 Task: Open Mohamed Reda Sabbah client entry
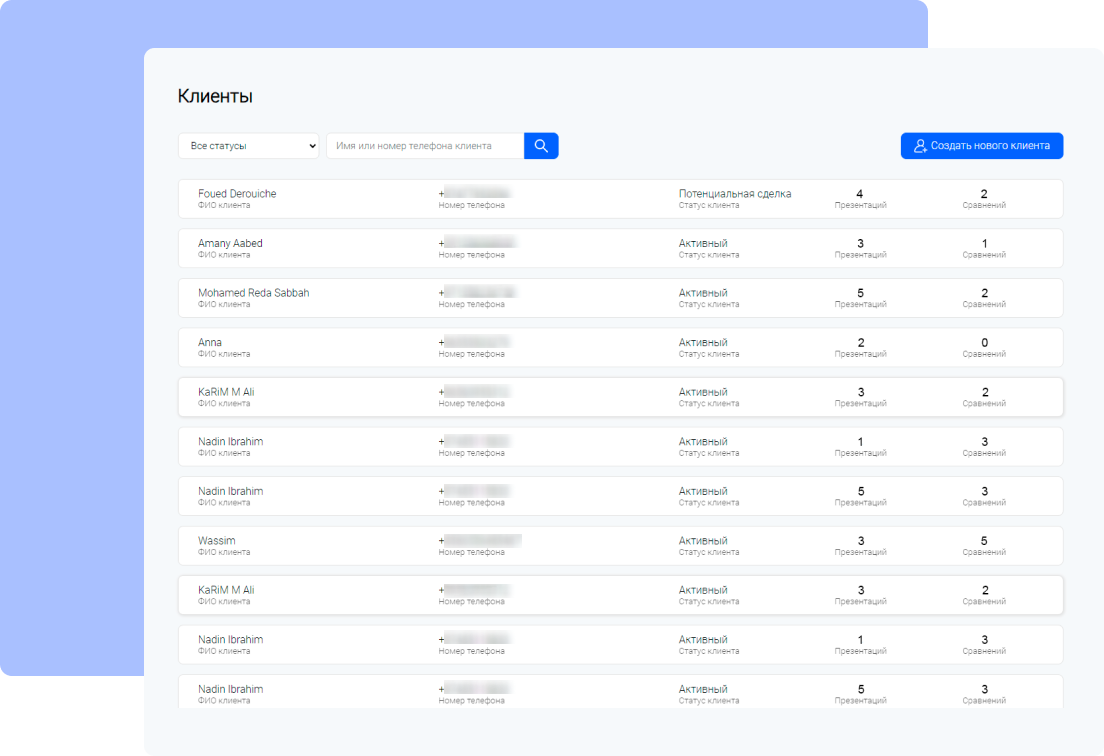tap(620, 298)
